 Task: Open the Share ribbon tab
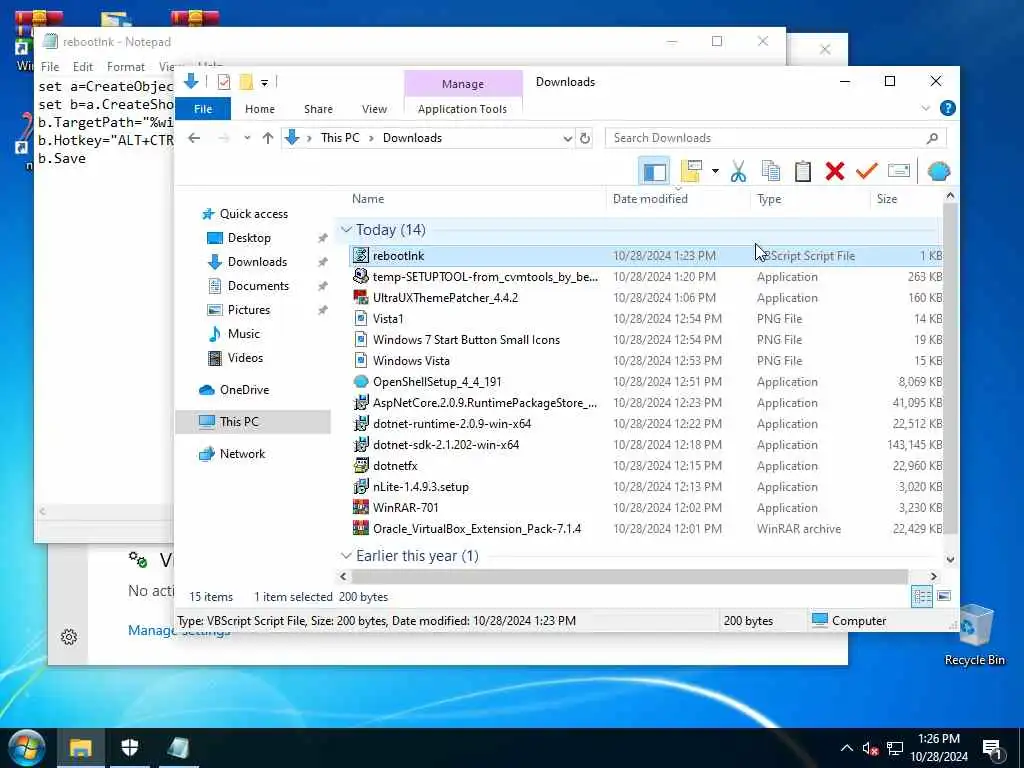click(x=318, y=109)
